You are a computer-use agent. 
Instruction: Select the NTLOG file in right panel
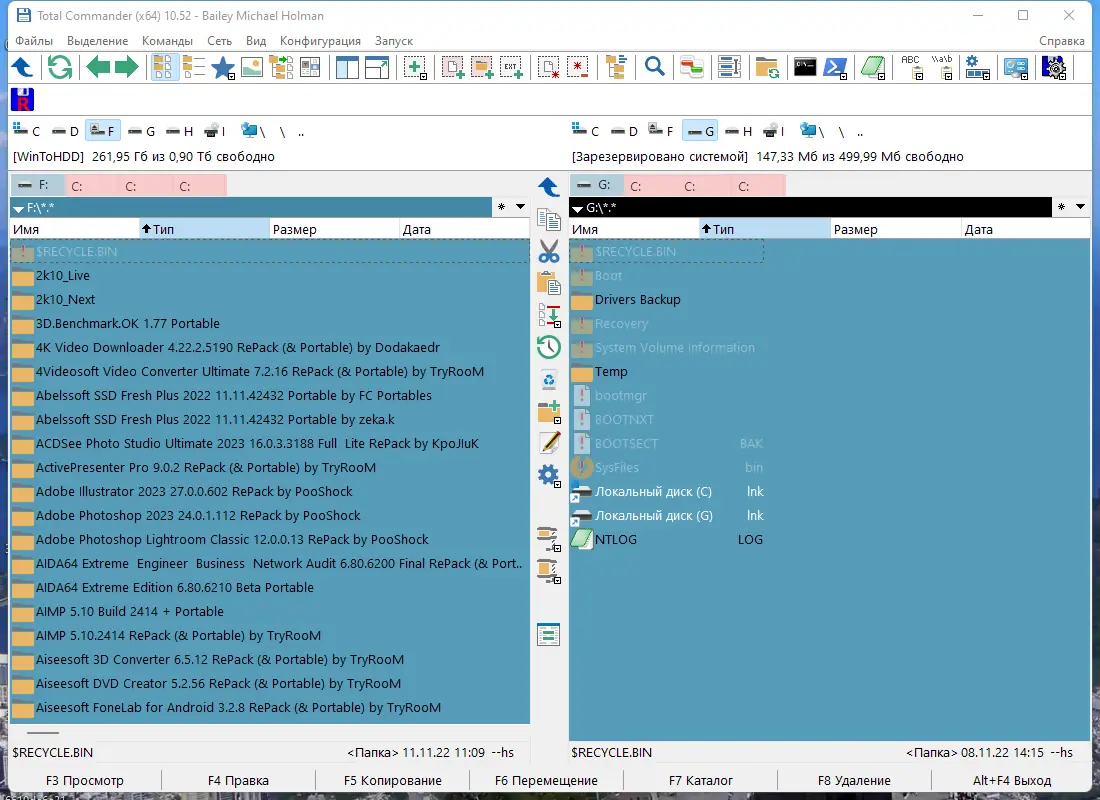click(x=666, y=540)
